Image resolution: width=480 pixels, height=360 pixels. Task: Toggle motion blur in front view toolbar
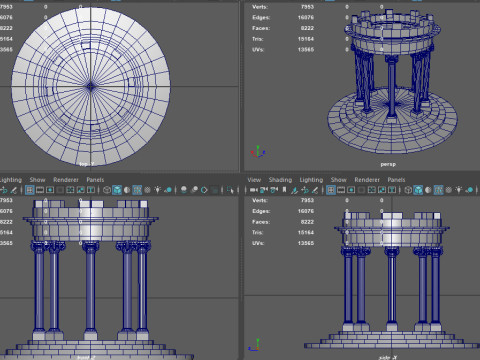[x=194, y=190]
